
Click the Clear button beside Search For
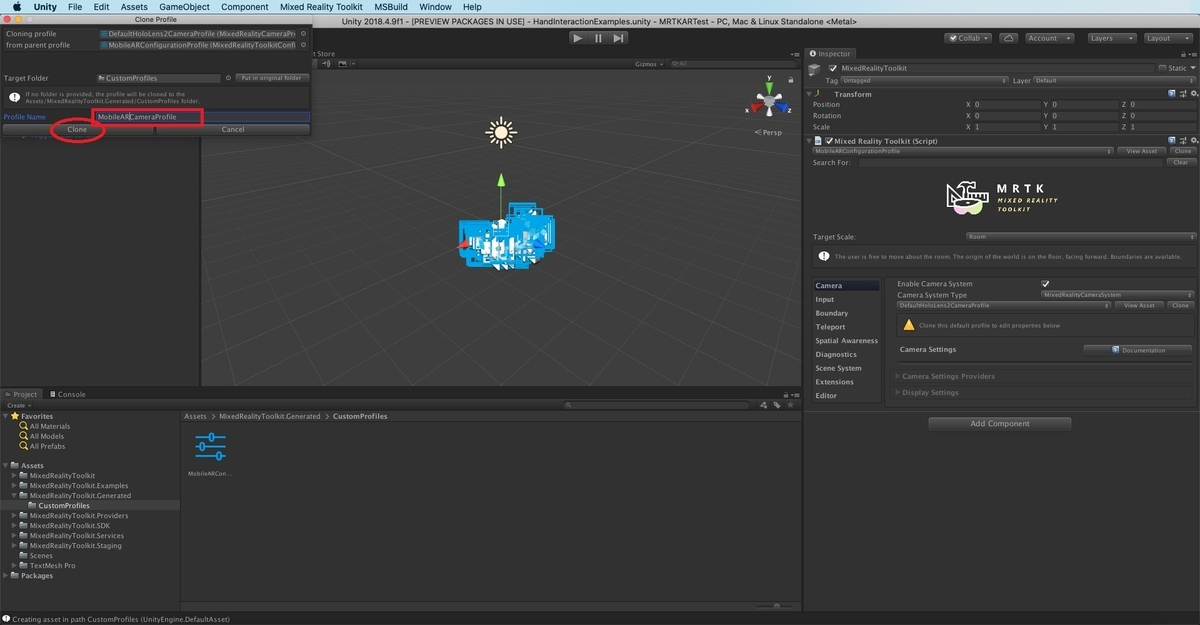pos(1181,162)
